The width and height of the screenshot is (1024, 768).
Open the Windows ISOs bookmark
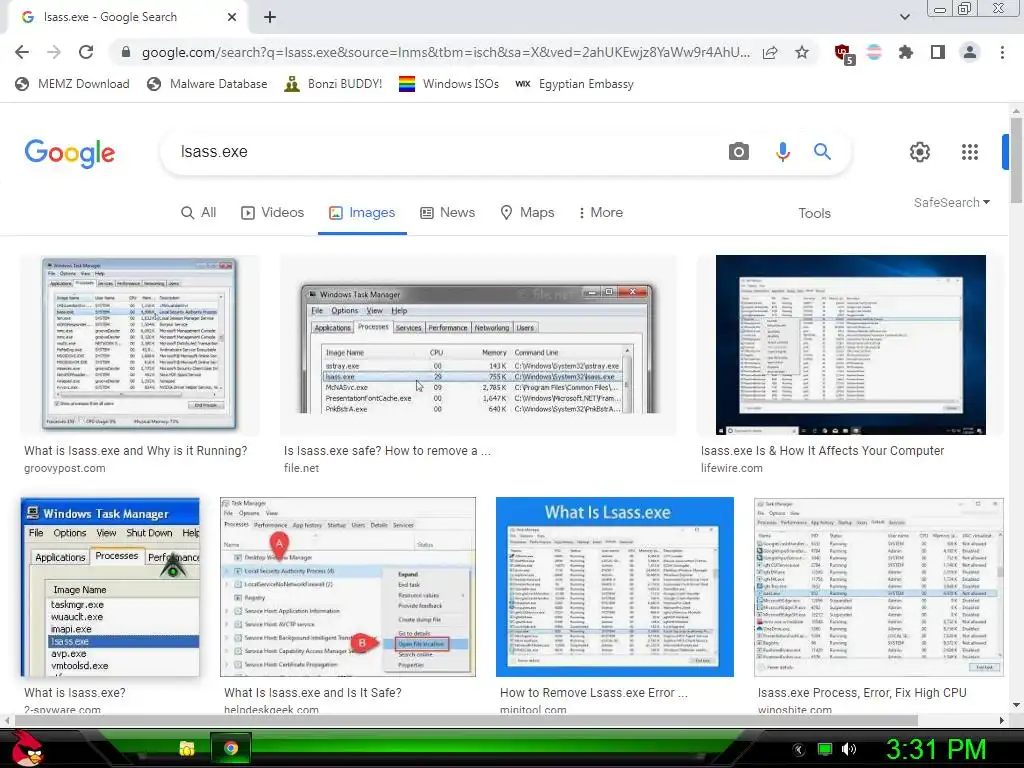[449, 84]
